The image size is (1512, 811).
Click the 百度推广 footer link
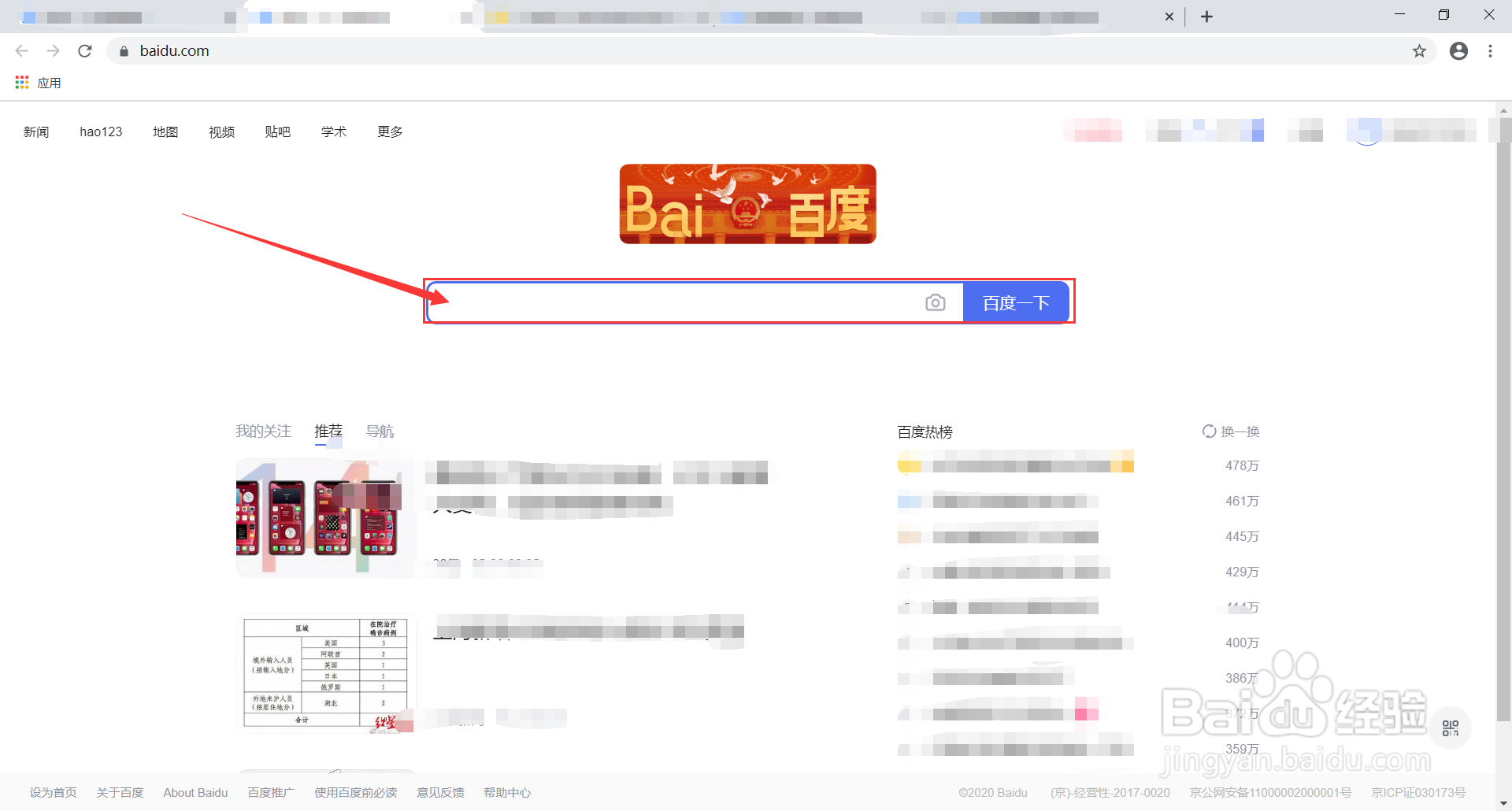[x=271, y=792]
